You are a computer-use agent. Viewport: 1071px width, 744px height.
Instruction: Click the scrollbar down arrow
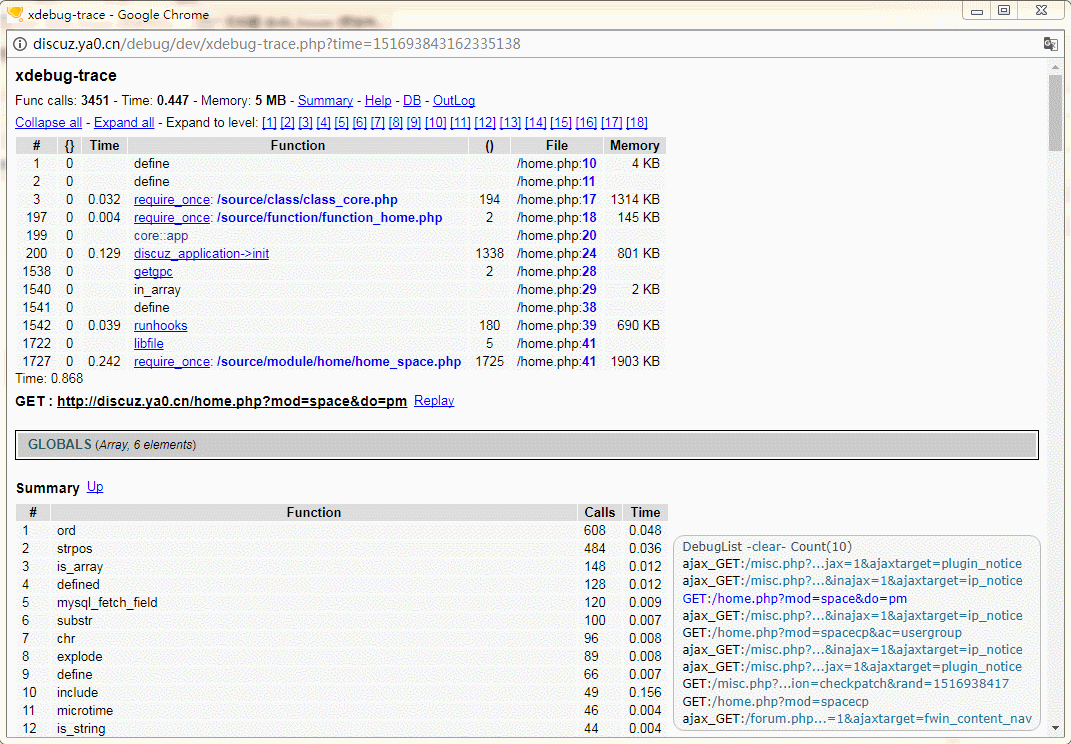1055,728
